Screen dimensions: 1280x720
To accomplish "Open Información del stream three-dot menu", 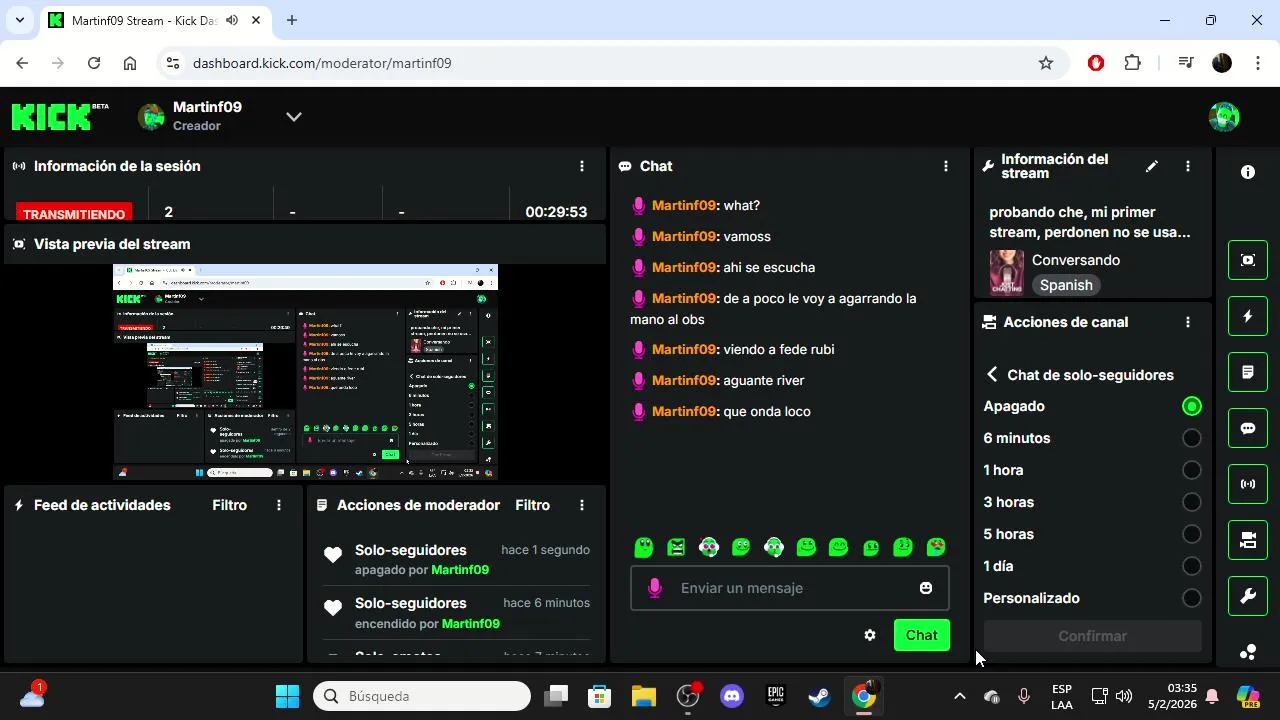I will point(1188,166).
